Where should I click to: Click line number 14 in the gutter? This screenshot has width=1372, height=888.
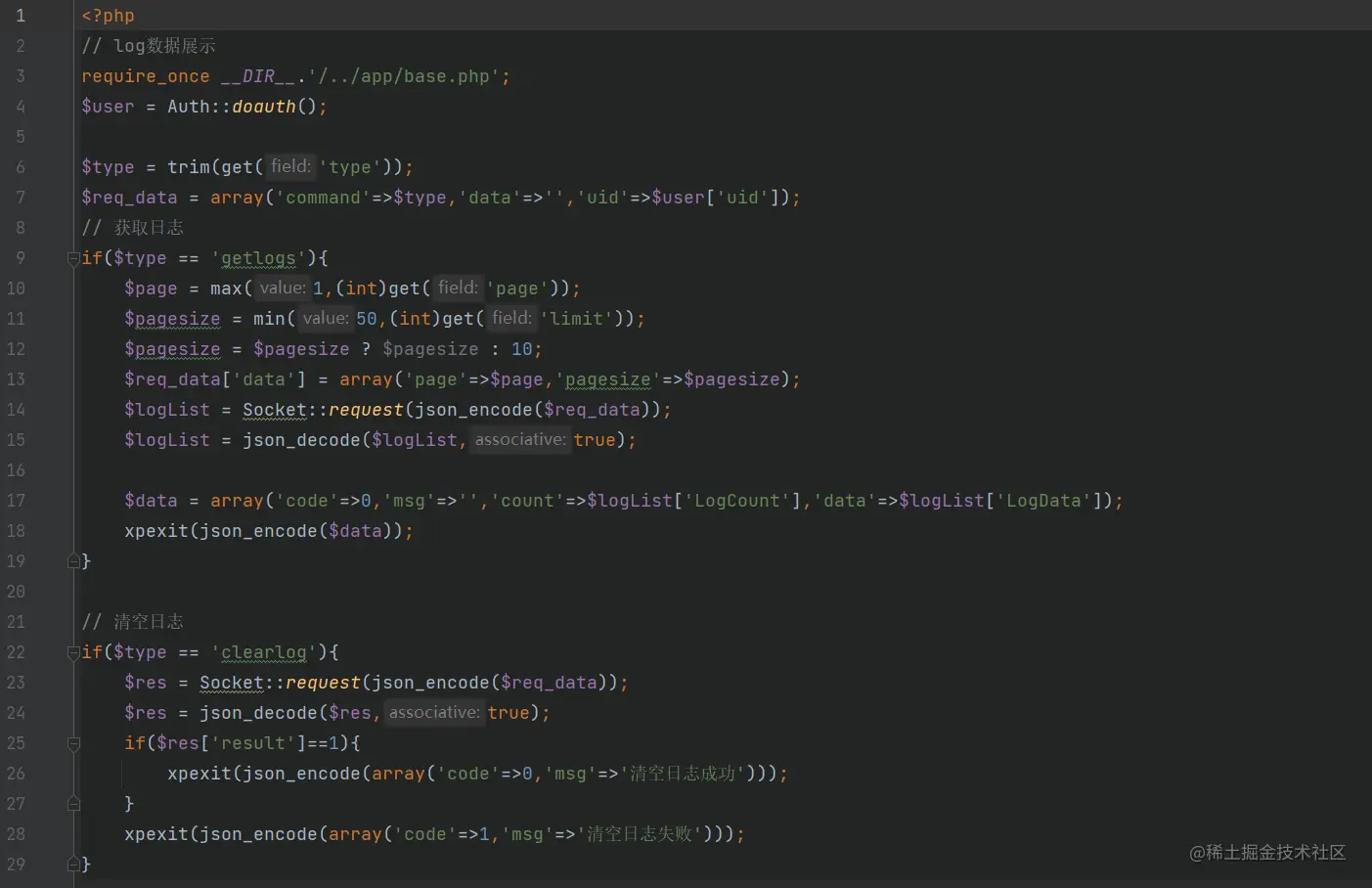click(x=16, y=410)
